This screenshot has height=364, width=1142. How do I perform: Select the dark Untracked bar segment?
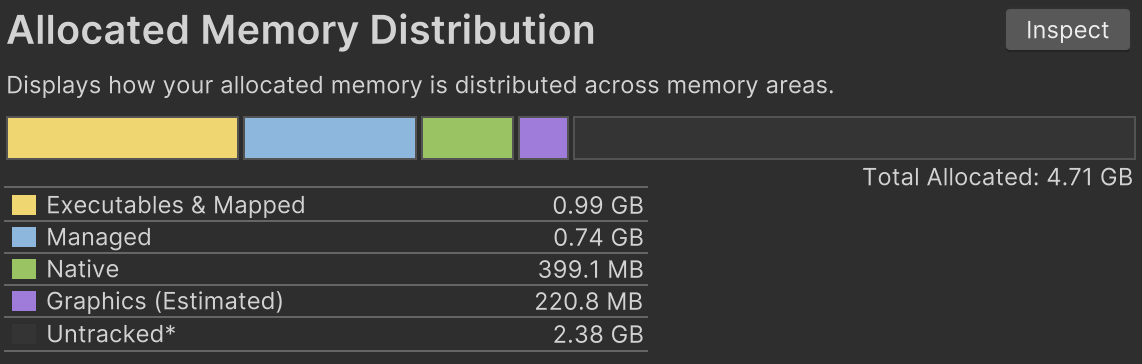pyautogui.click(x=854, y=138)
